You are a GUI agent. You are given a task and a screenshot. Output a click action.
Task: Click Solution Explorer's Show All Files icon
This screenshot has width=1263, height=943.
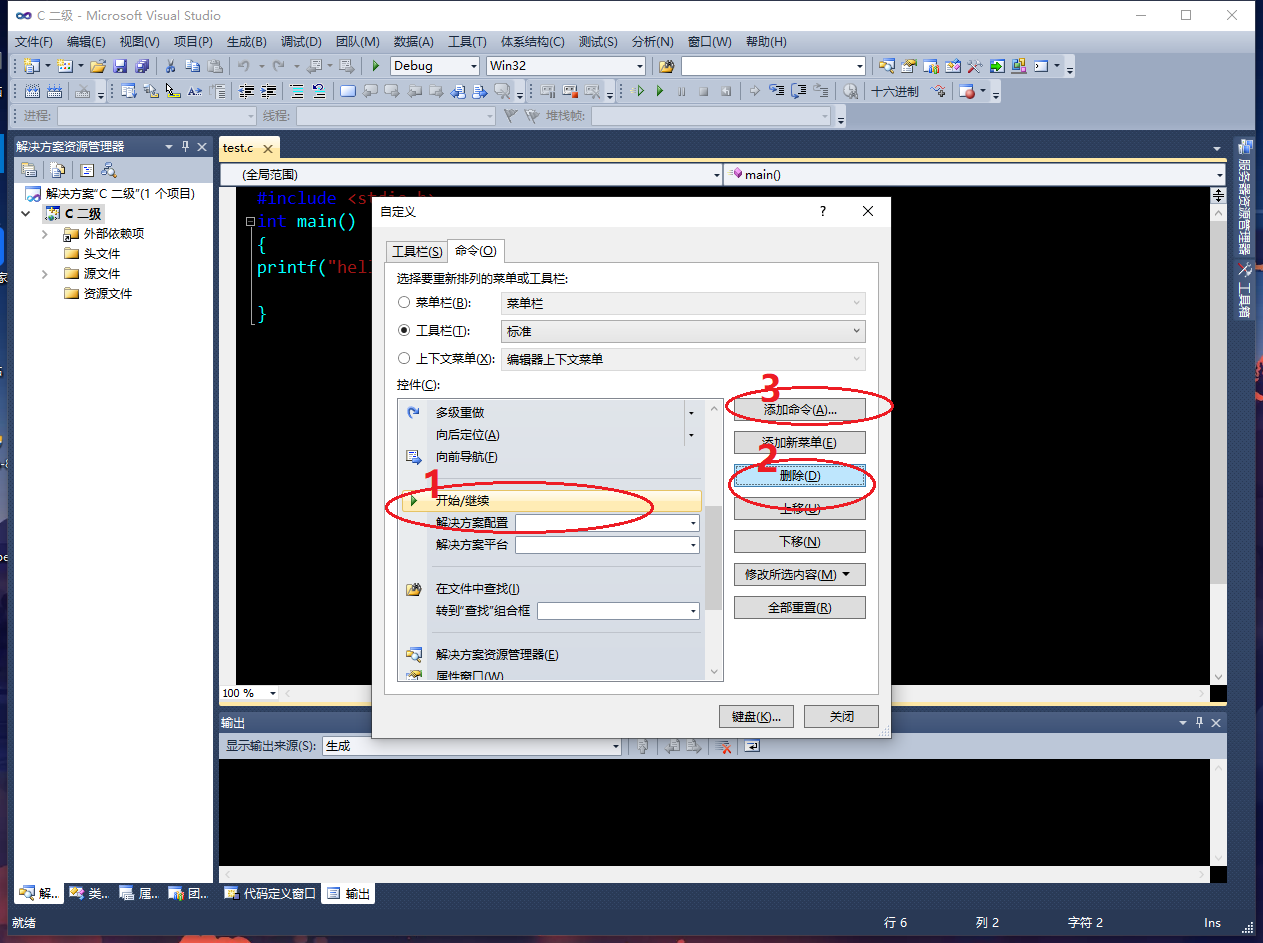[x=58, y=170]
